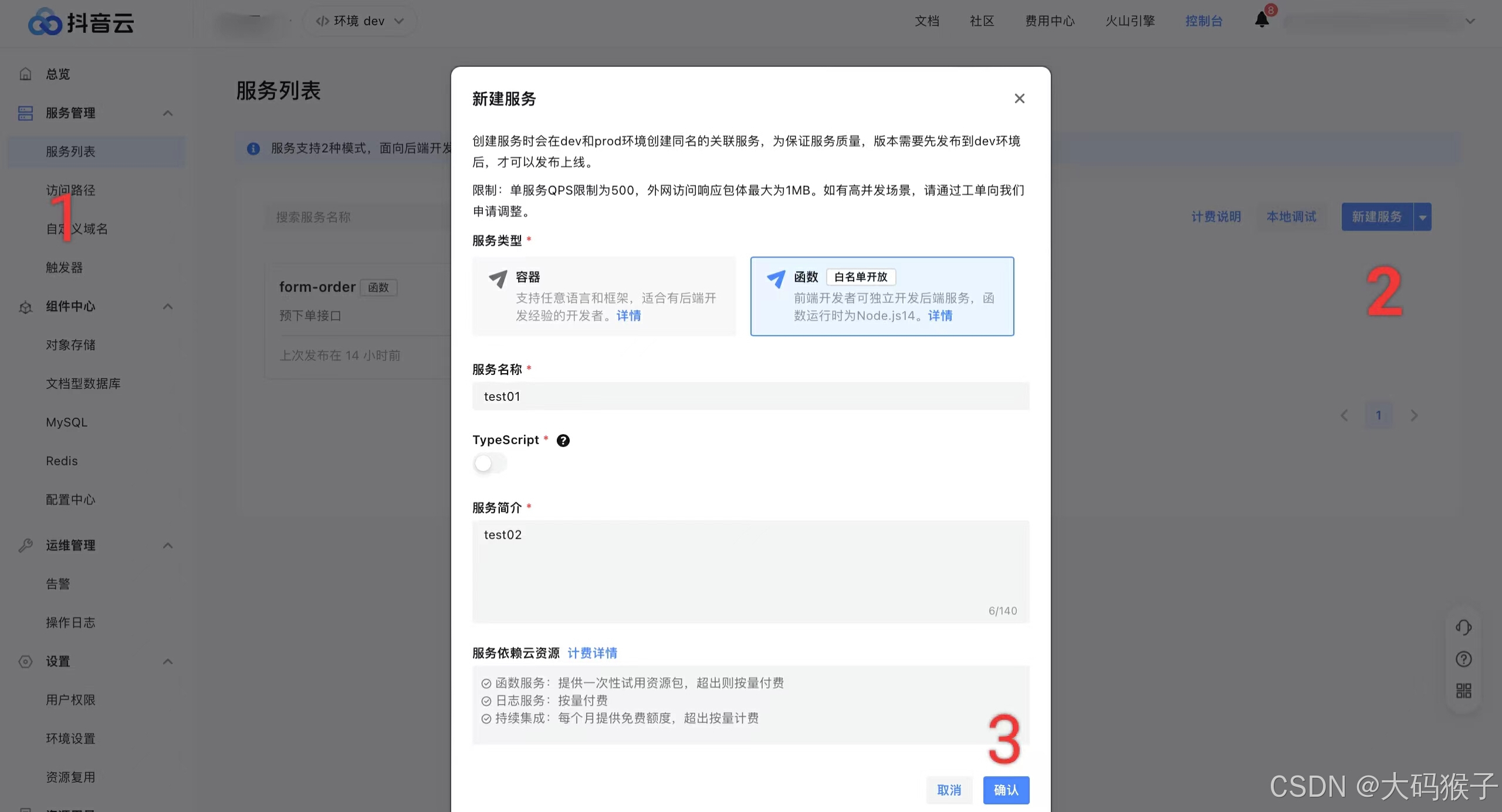Click the QR code icon bottom right
The image size is (1502, 812).
click(1463, 691)
